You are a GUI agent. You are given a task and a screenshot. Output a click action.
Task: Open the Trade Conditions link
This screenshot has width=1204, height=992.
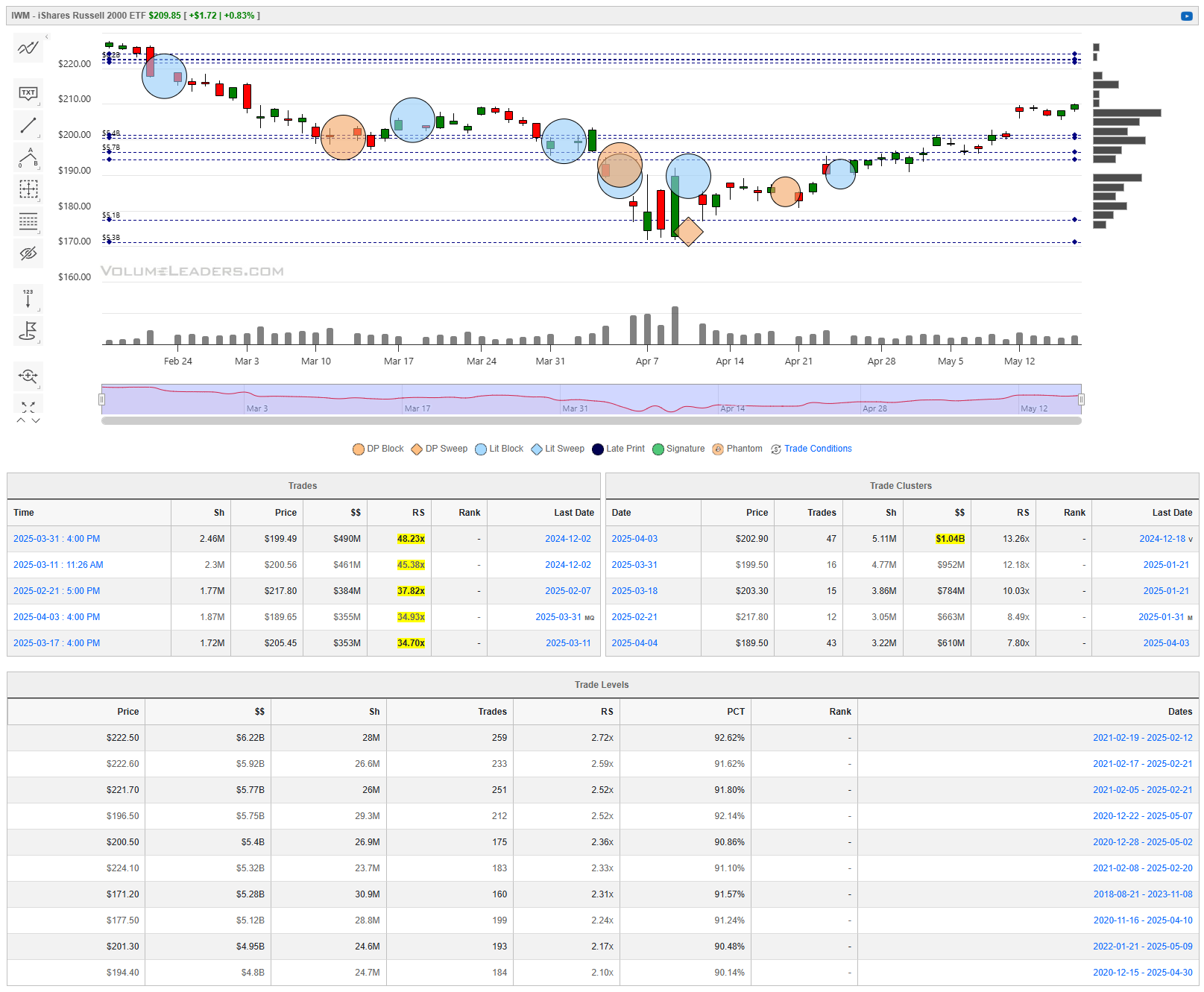point(818,449)
